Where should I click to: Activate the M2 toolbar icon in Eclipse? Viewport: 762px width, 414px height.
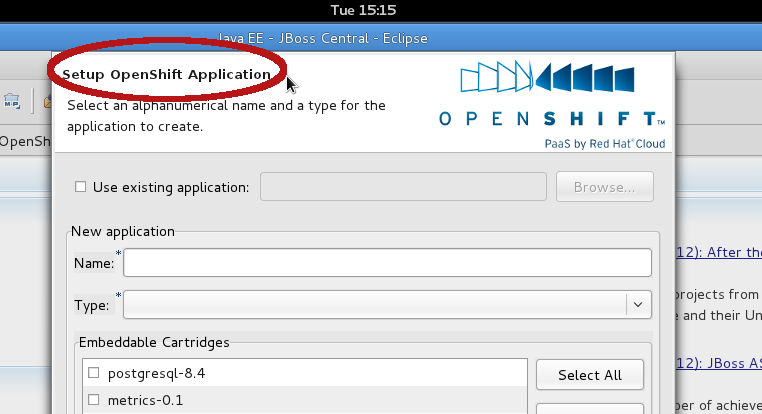pyautogui.click(x=12, y=101)
